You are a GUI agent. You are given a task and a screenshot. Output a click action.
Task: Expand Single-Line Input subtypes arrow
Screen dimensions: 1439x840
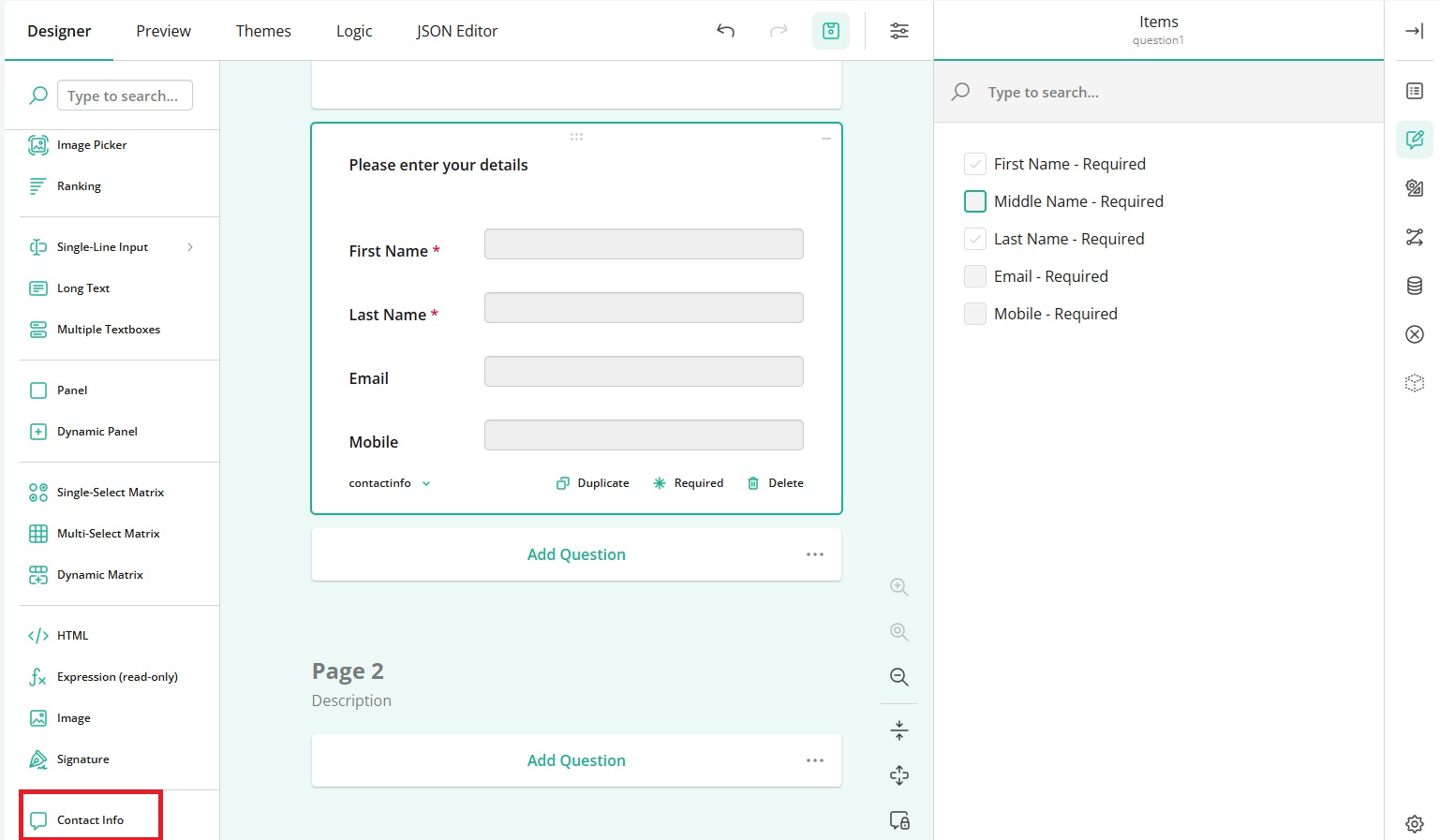(190, 247)
